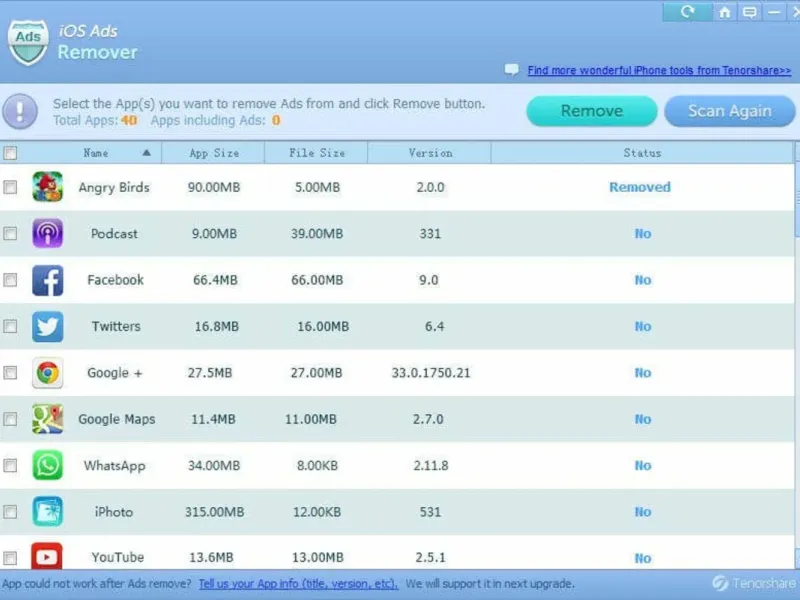Screen dimensions: 800x600
Task: Click Removed status for Angry Birds
Action: tap(640, 187)
